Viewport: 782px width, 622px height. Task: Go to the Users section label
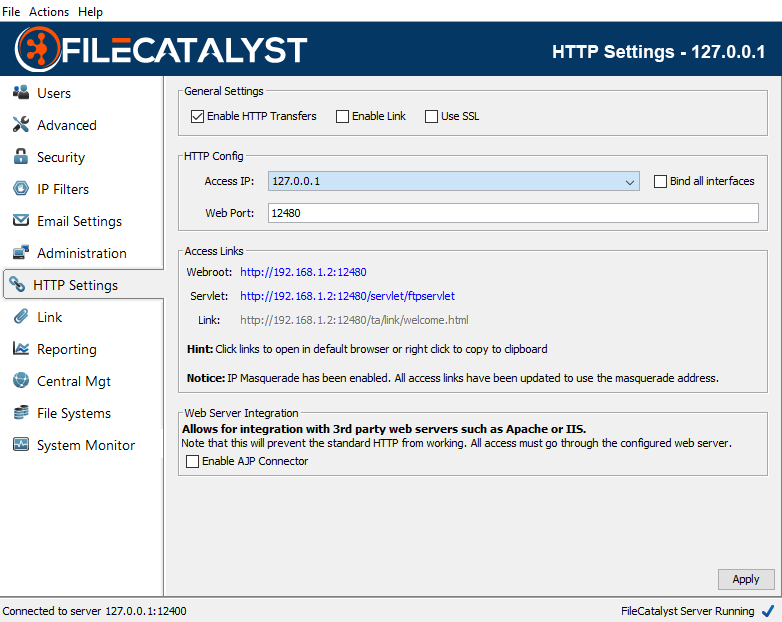pos(54,93)
